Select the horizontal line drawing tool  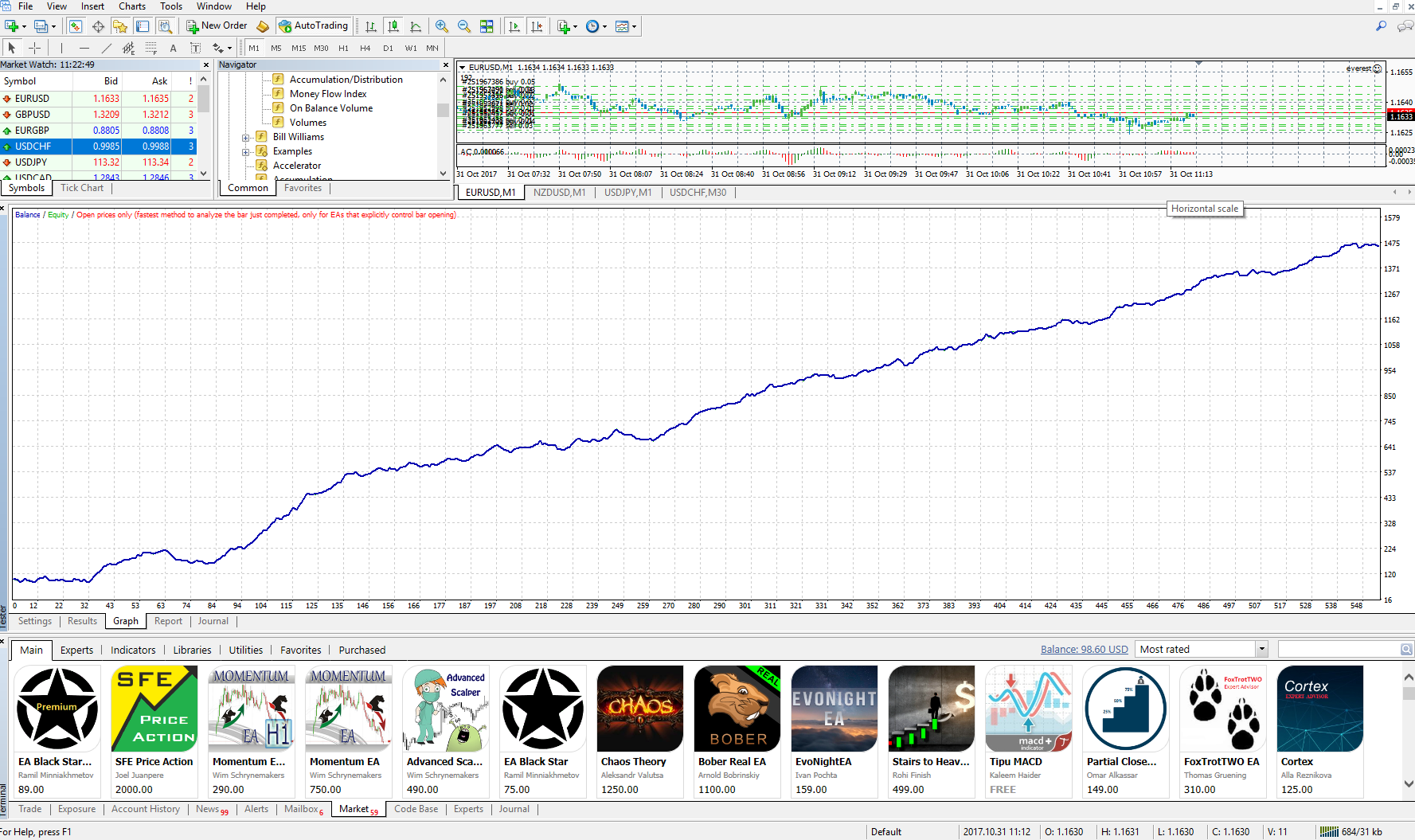coord(84,48)
